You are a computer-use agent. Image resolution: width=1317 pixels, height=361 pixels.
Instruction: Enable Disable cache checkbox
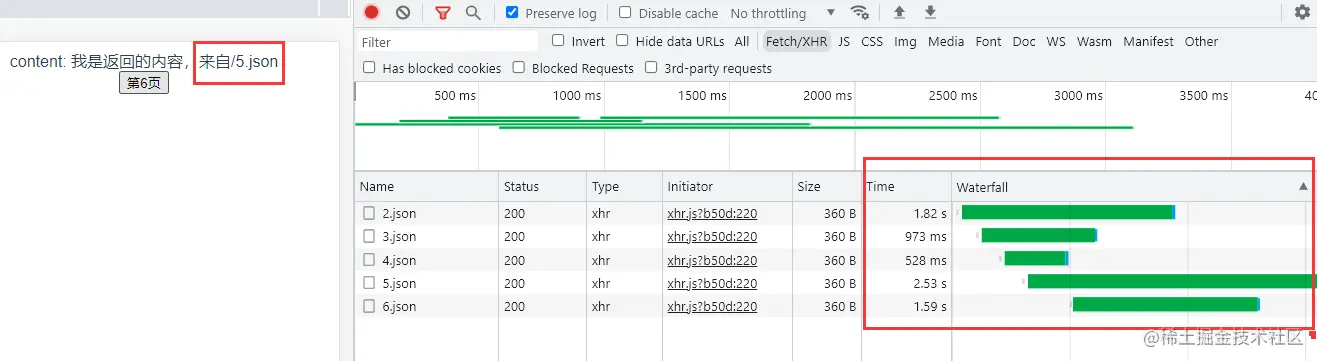625,13
